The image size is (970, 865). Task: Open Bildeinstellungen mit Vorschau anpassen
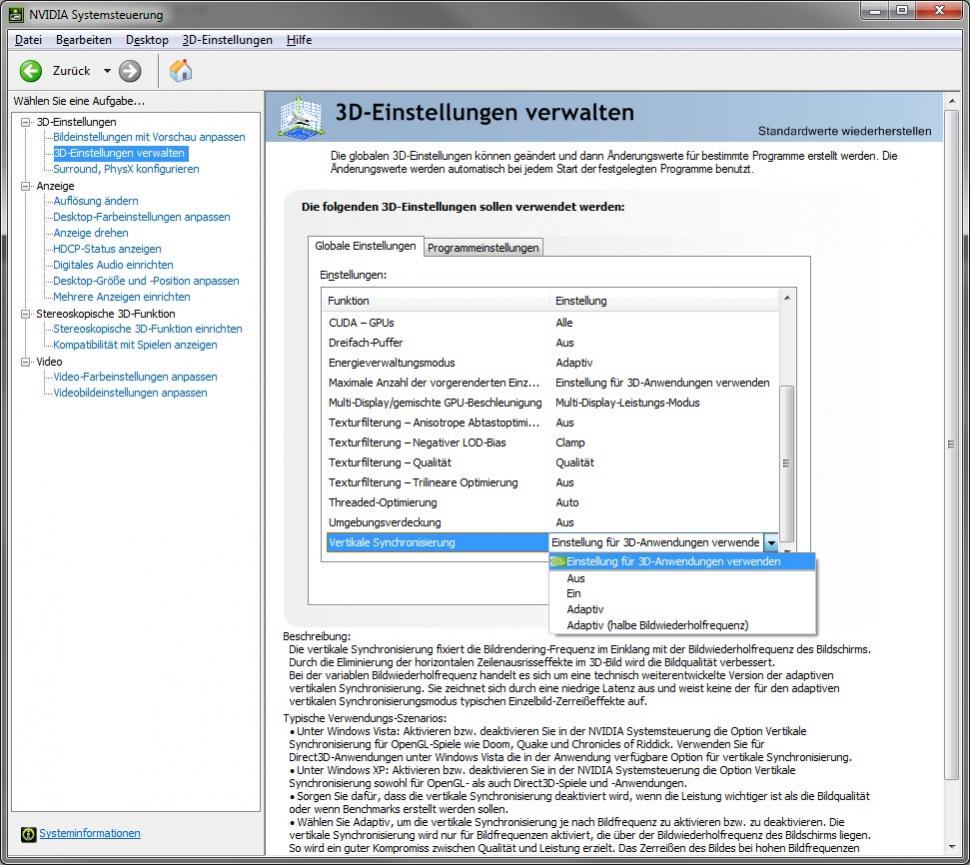[149, 137]
